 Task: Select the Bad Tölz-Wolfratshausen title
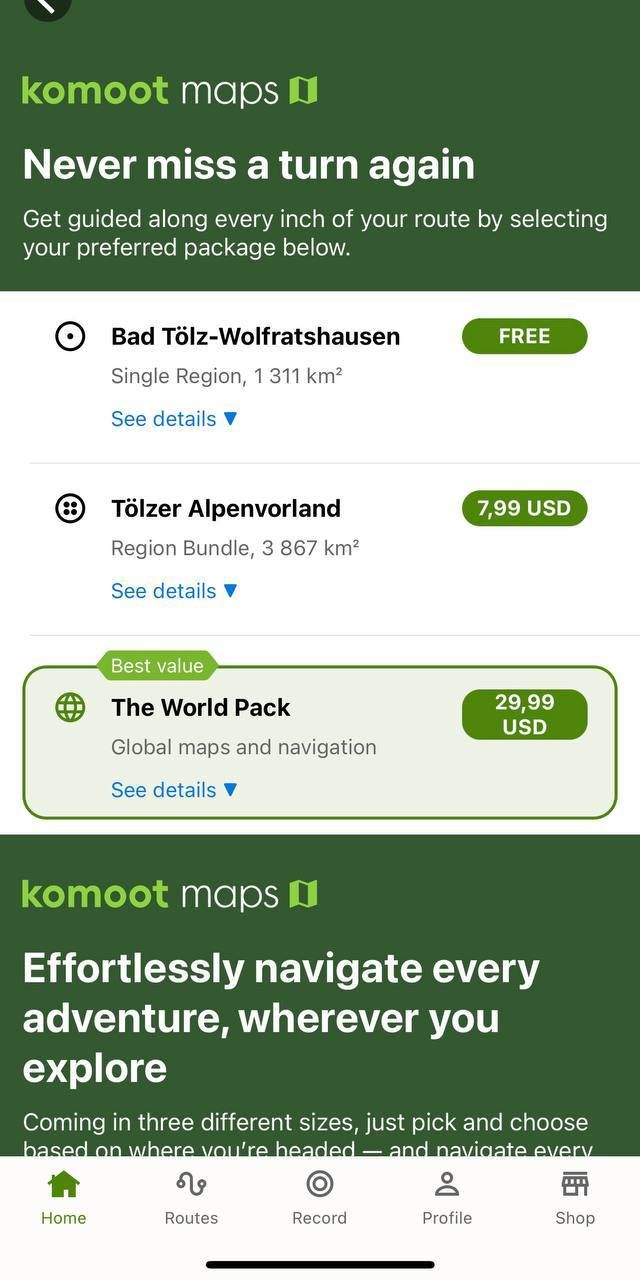pos(255,336)
